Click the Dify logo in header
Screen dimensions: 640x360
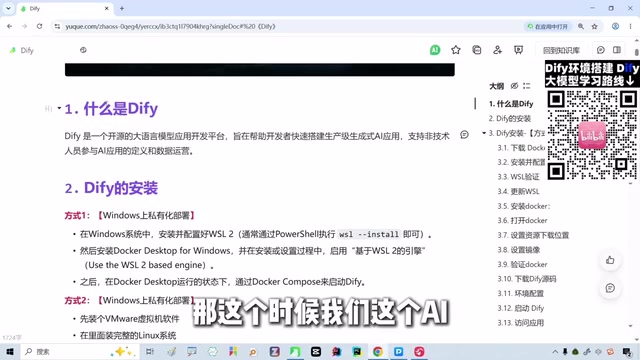click(x=13, y=50)
